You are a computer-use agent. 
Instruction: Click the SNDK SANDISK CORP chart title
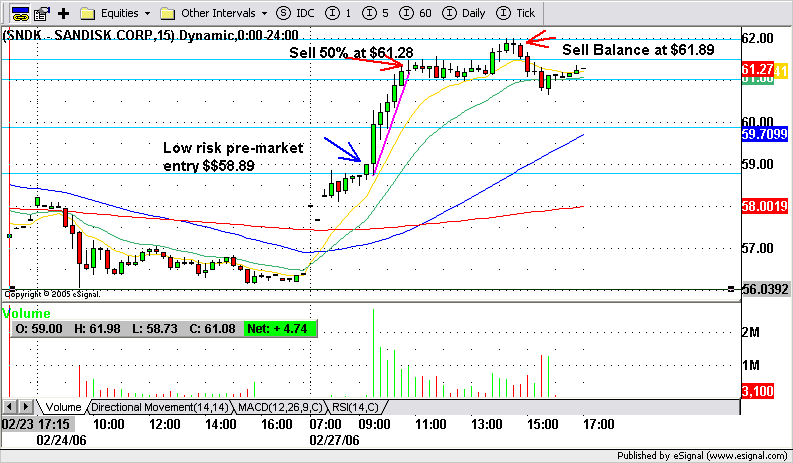(x=151, y=35)
